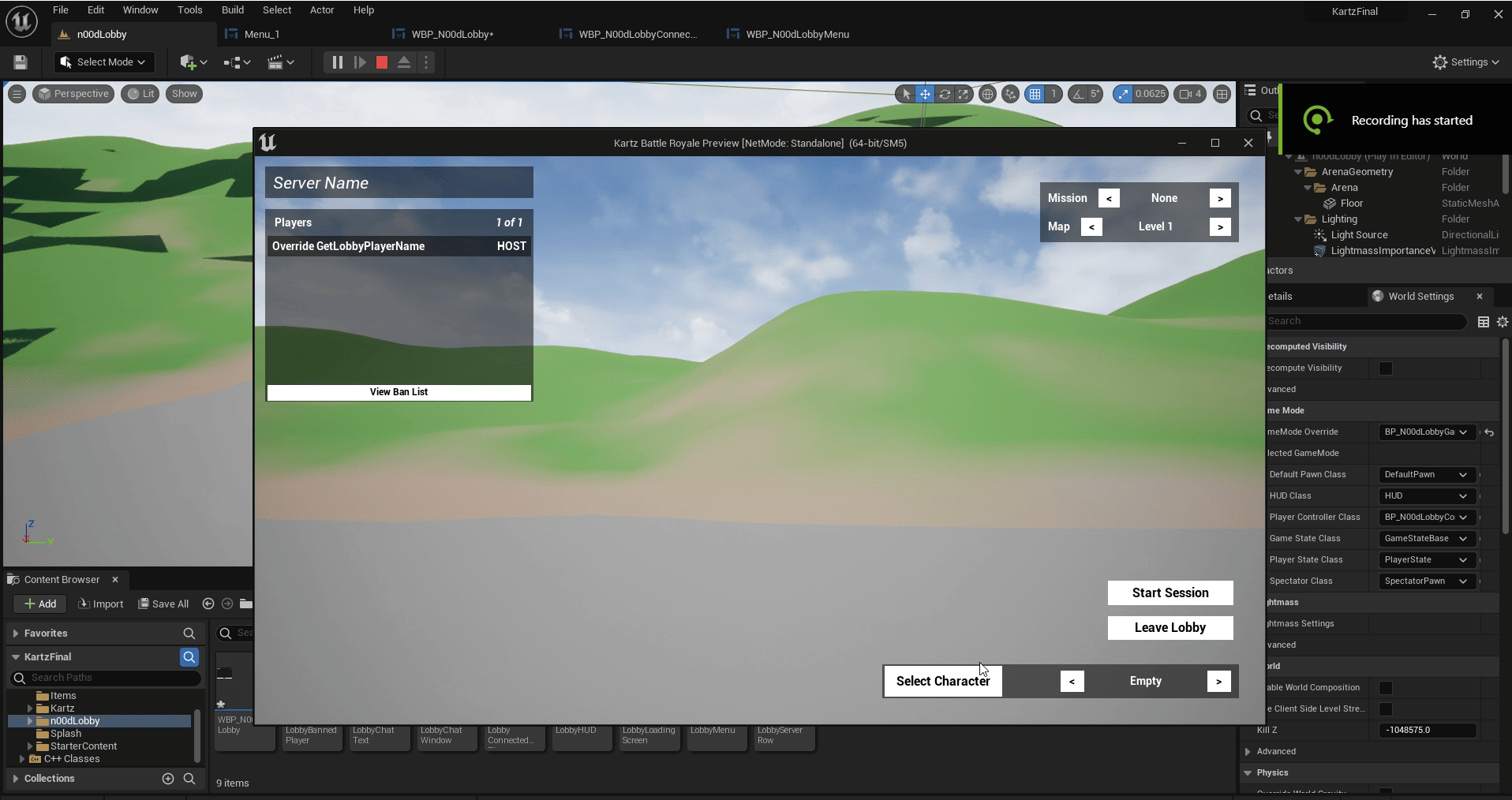This screenshot has height=800, width=1512.
Task: Click Save All in Content Browser
Action: 163,604
